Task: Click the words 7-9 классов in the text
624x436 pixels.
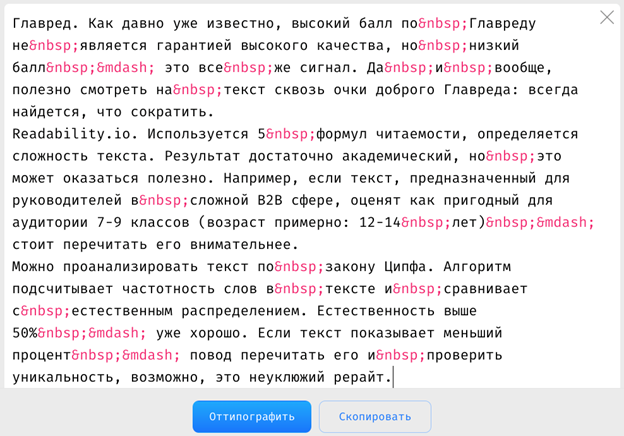Action: click(x=143, y=222)
